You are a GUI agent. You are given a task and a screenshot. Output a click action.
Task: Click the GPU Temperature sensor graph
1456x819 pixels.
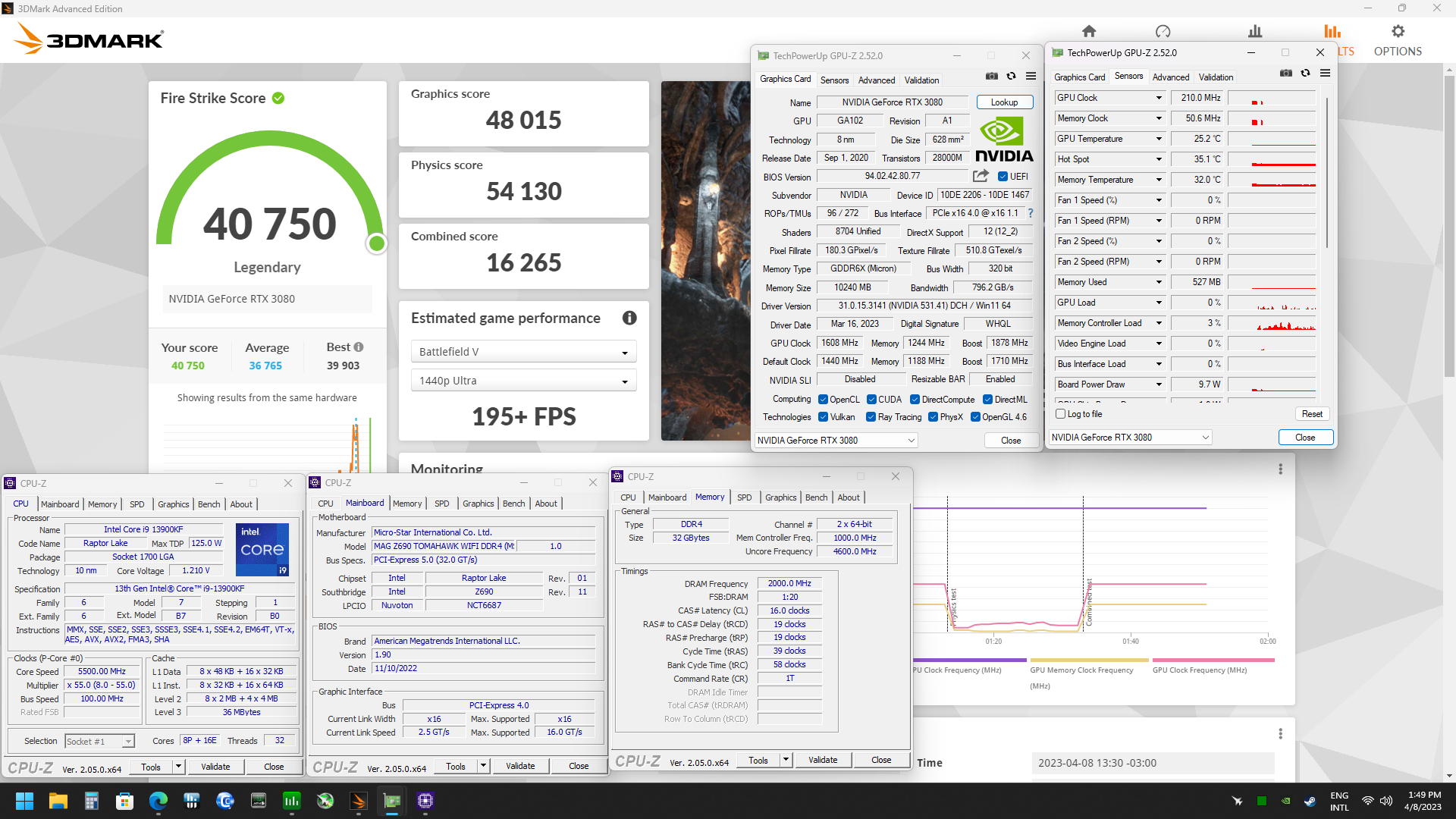pos(1272,139)
